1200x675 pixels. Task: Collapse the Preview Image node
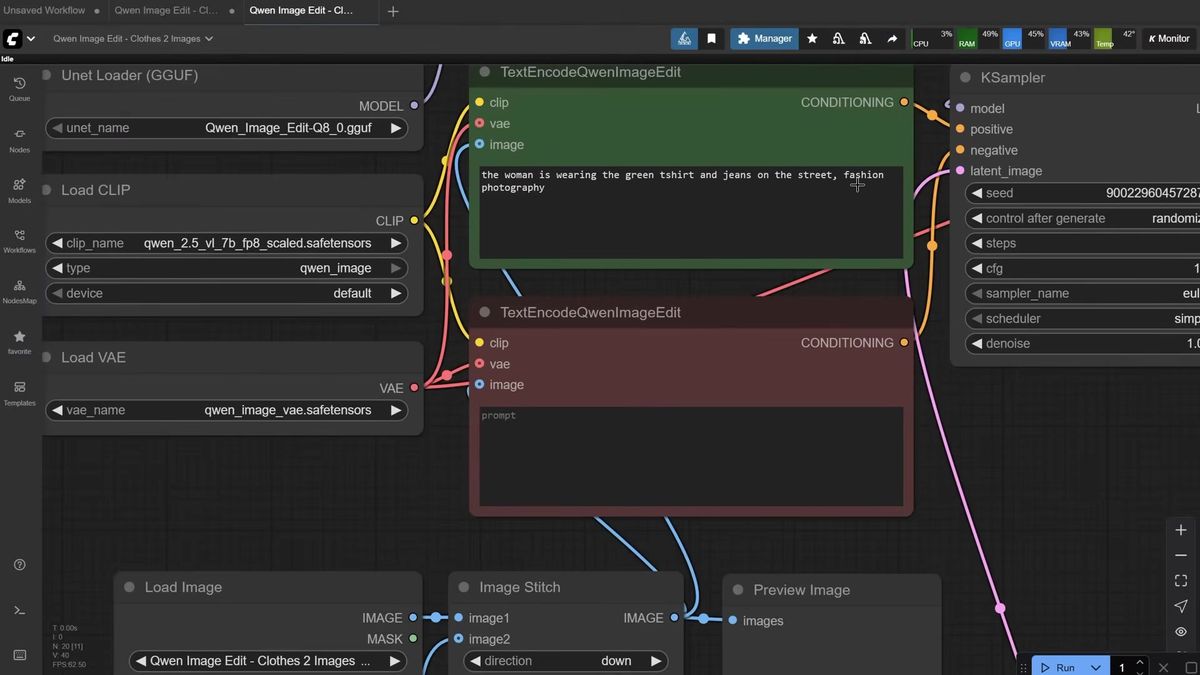tap(738, 590)
